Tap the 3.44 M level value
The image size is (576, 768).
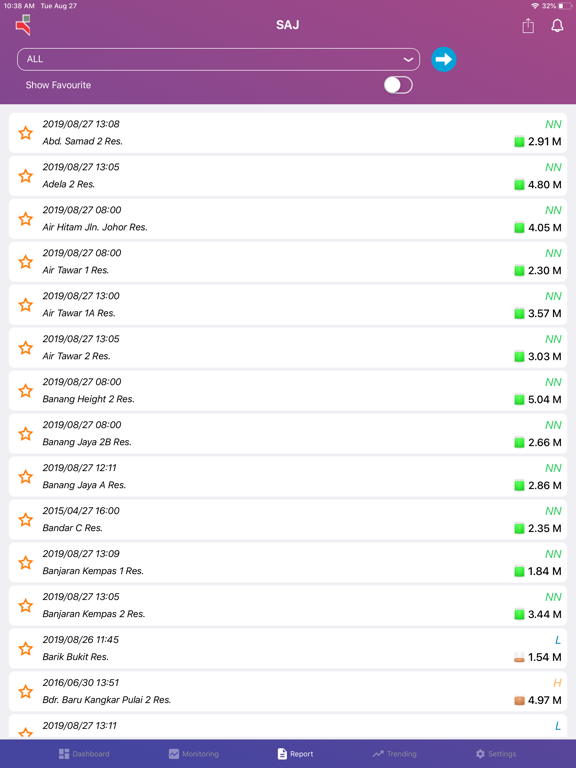pyautogui.click(x=545, y=614)
